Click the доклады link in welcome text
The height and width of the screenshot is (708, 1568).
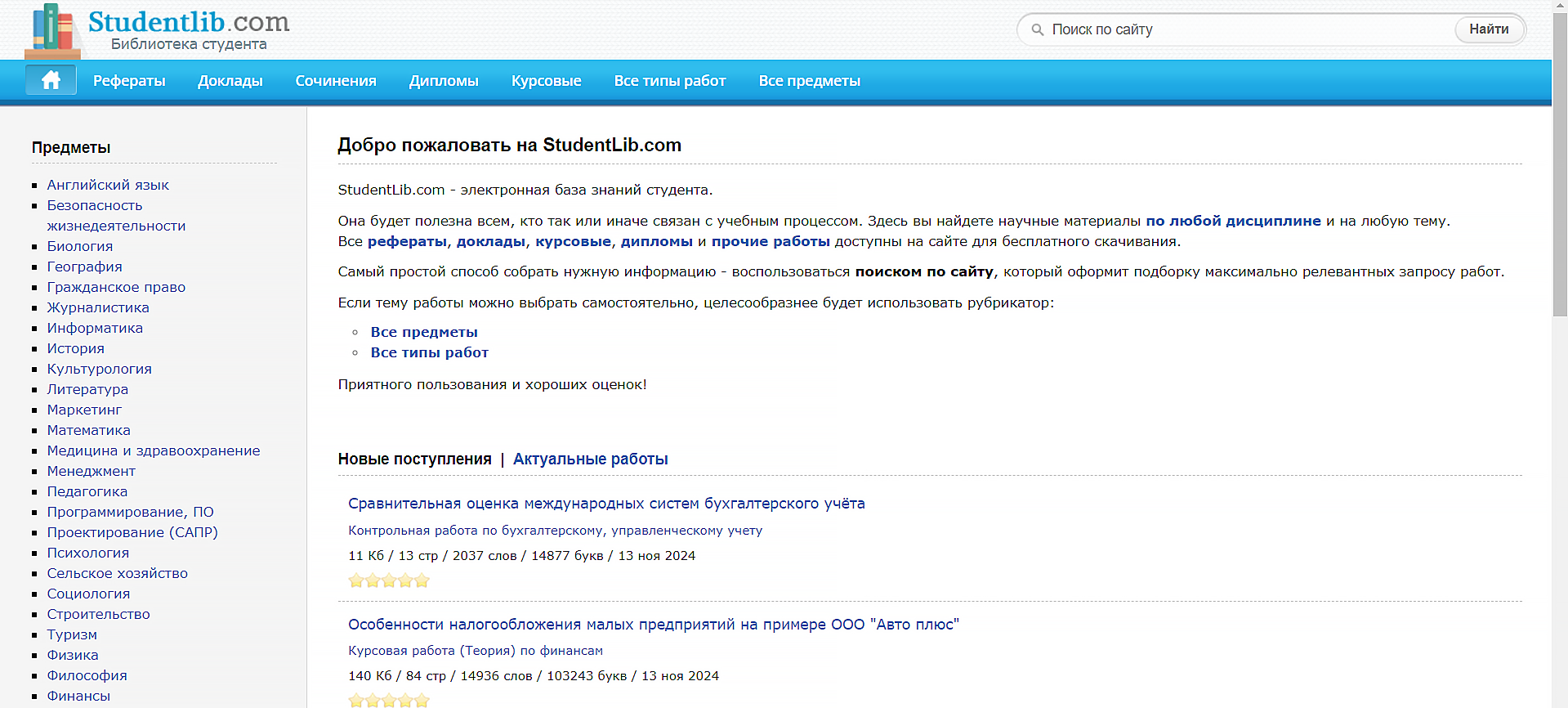coord(490,241)
